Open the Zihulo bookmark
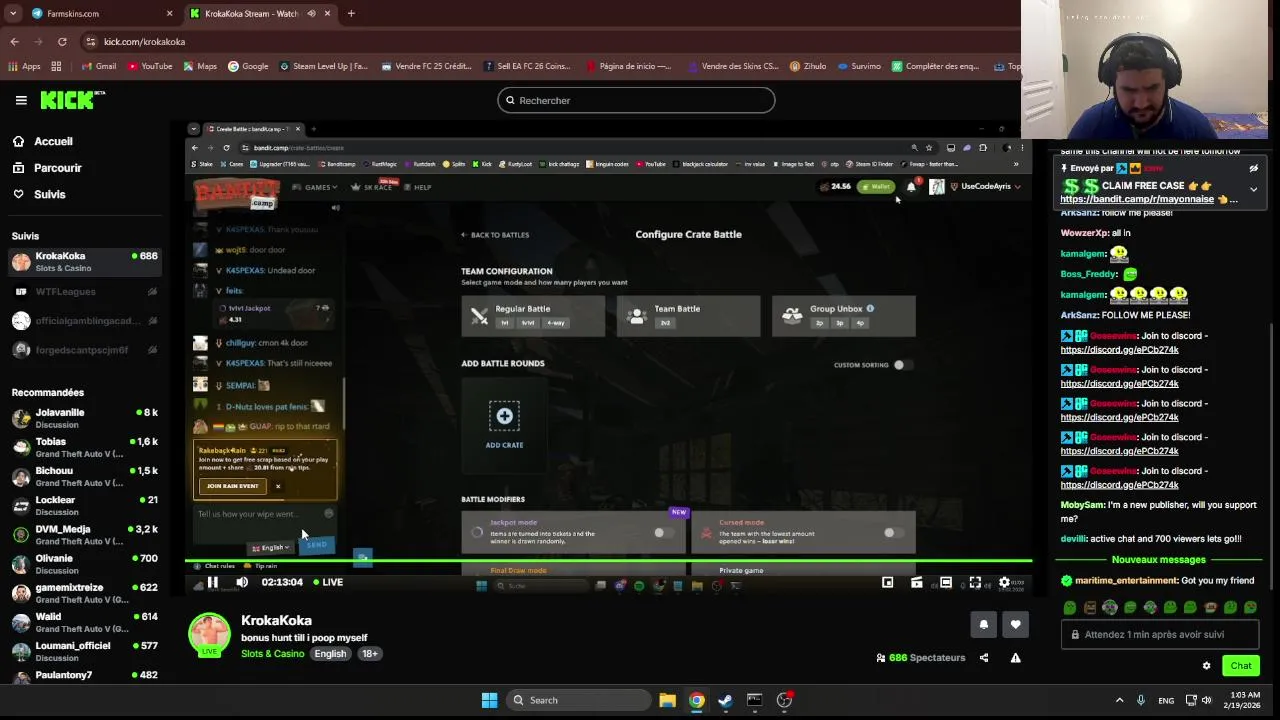The width and height of the screenshot is (1280, 720). (x=808, y=66)
